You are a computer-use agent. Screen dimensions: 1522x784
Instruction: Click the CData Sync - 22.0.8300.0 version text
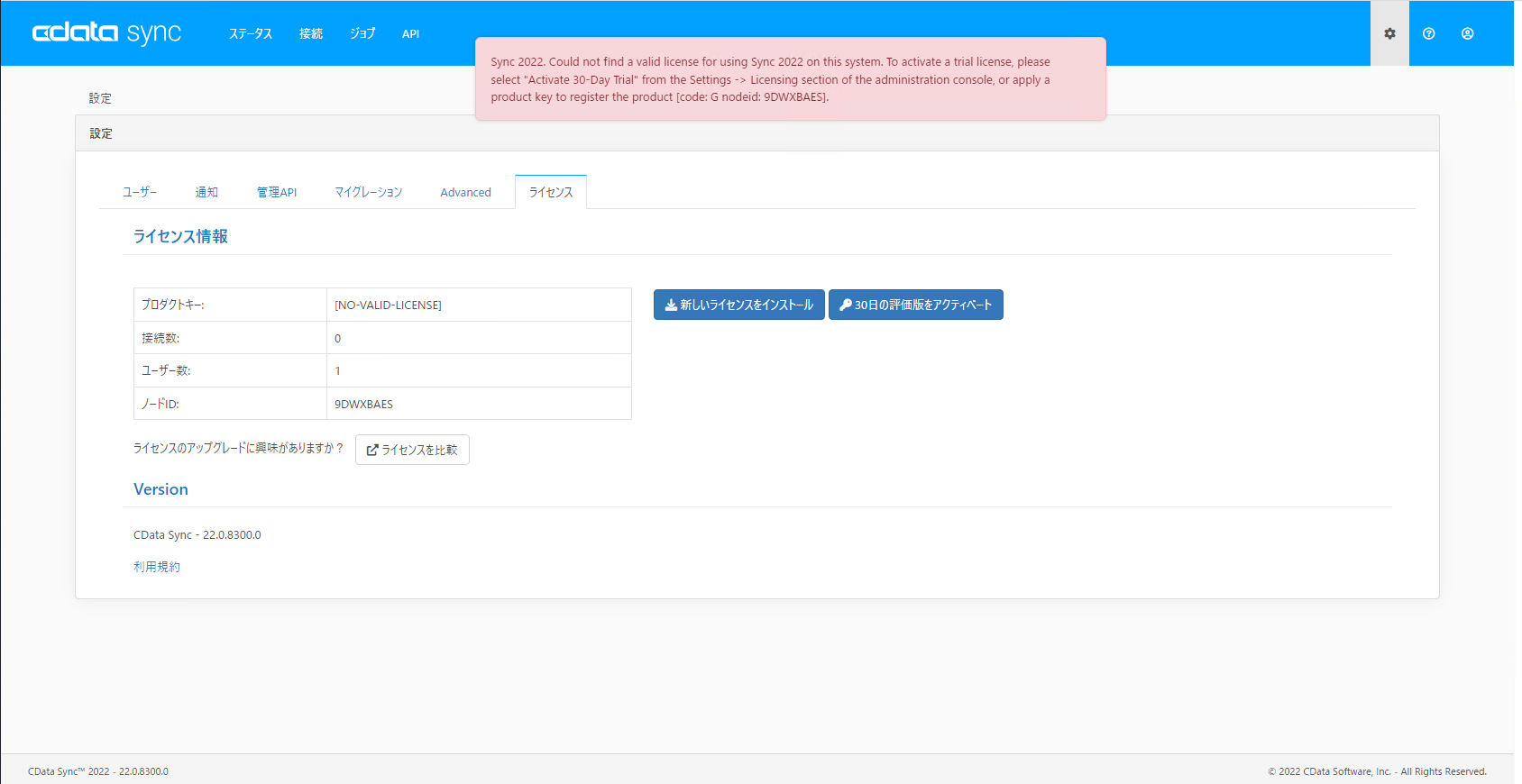pos(197,535)
